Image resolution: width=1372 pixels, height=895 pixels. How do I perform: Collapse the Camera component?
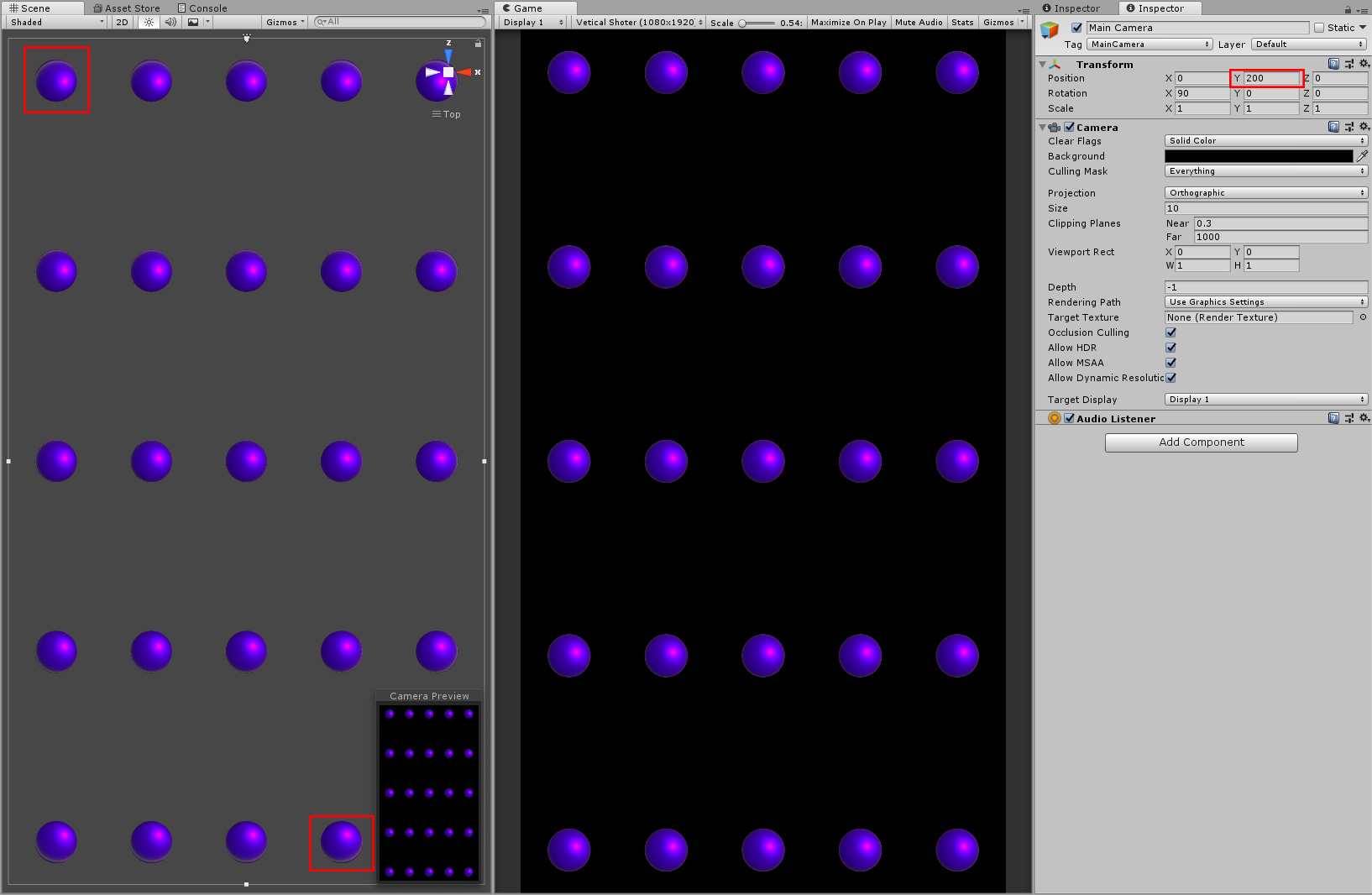tap(1043, 127)
